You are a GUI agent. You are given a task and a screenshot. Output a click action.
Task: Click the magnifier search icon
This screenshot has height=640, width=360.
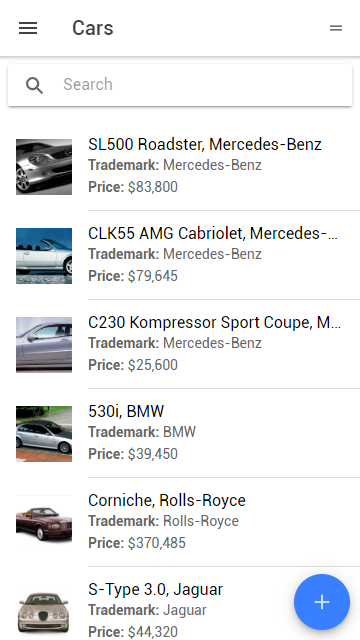pyautogui.click(x=34, y=85)
